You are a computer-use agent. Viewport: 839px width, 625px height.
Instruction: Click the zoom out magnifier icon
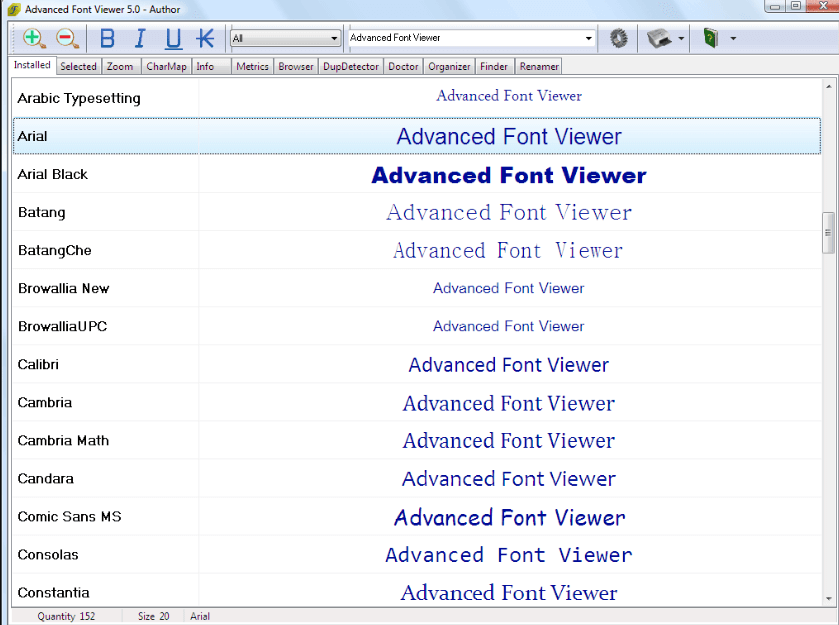(x=67, y=39)
